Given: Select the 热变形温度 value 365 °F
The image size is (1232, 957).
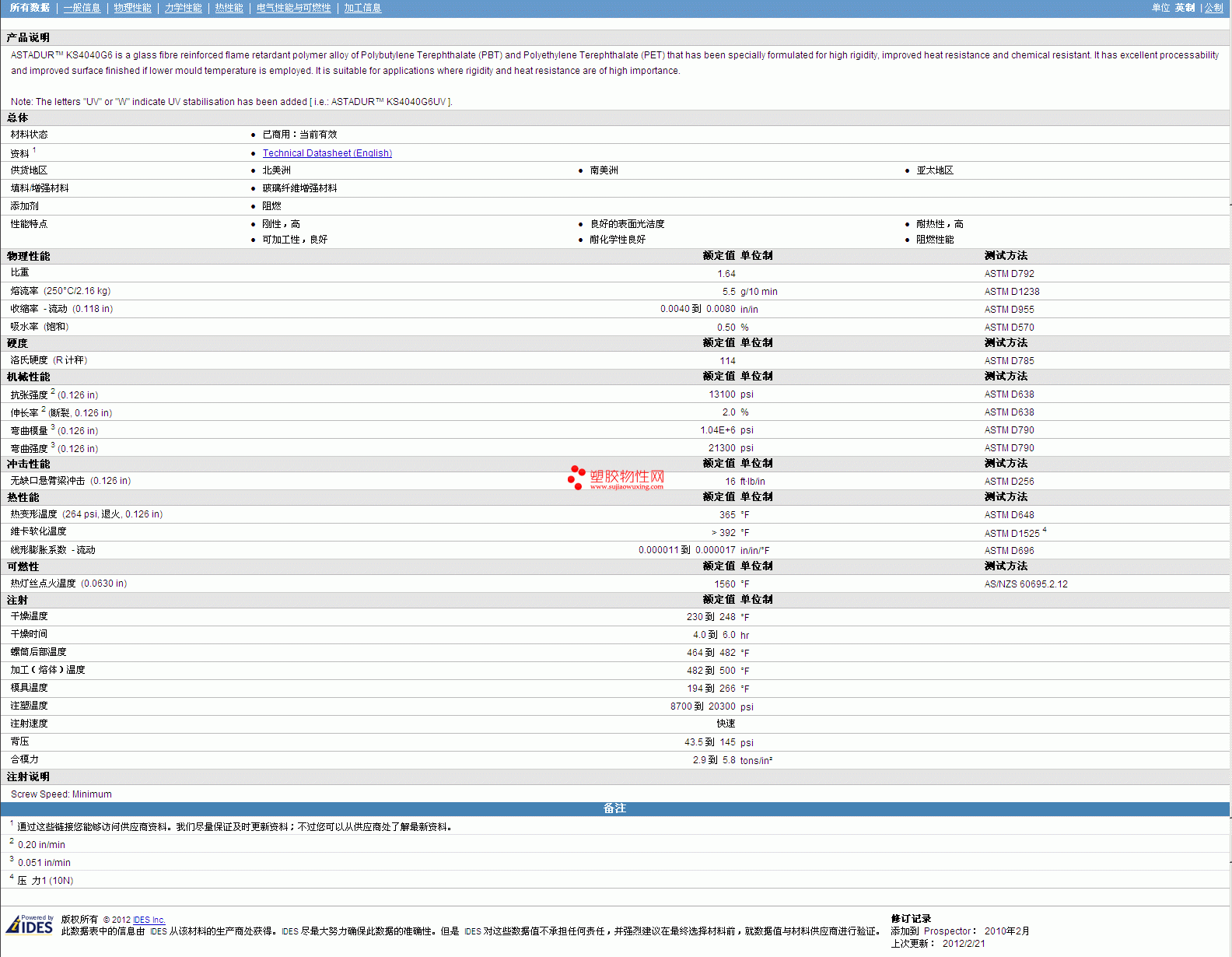Looking at the screenshot, I should coord(734,515).
